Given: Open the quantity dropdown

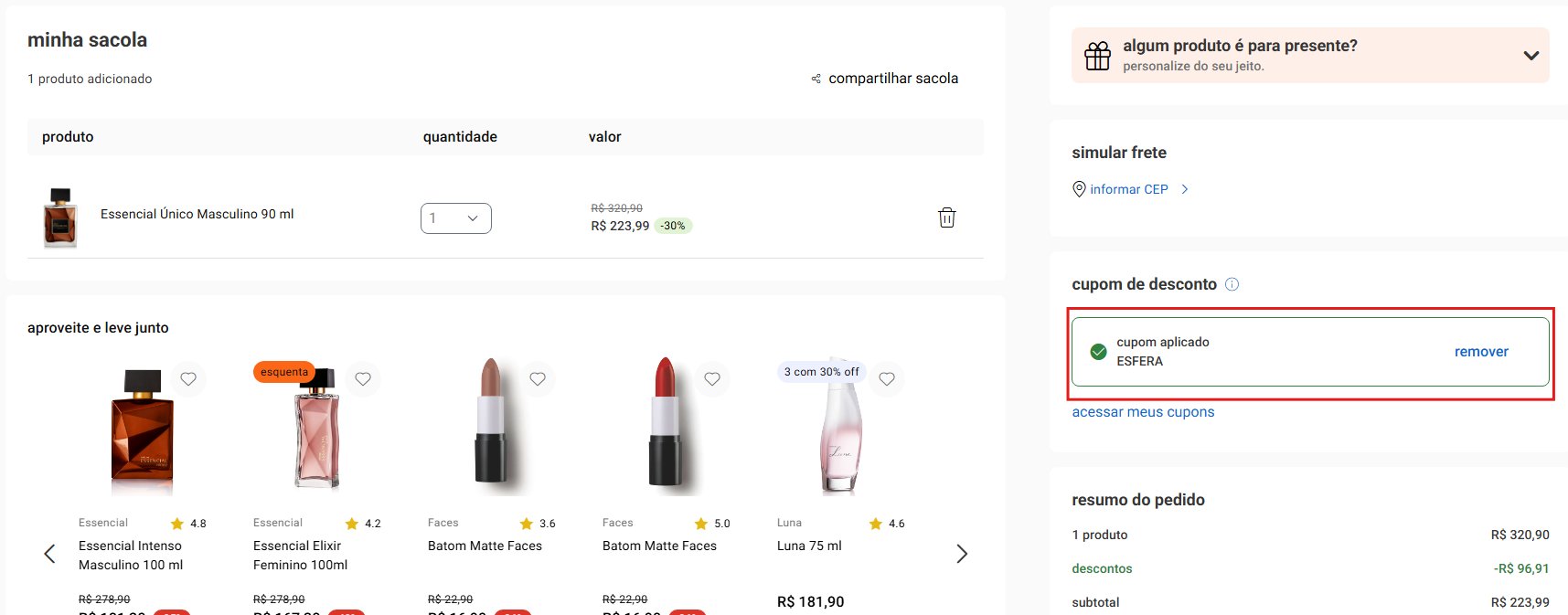Looking at the screenshot, I should pos(455,218).
